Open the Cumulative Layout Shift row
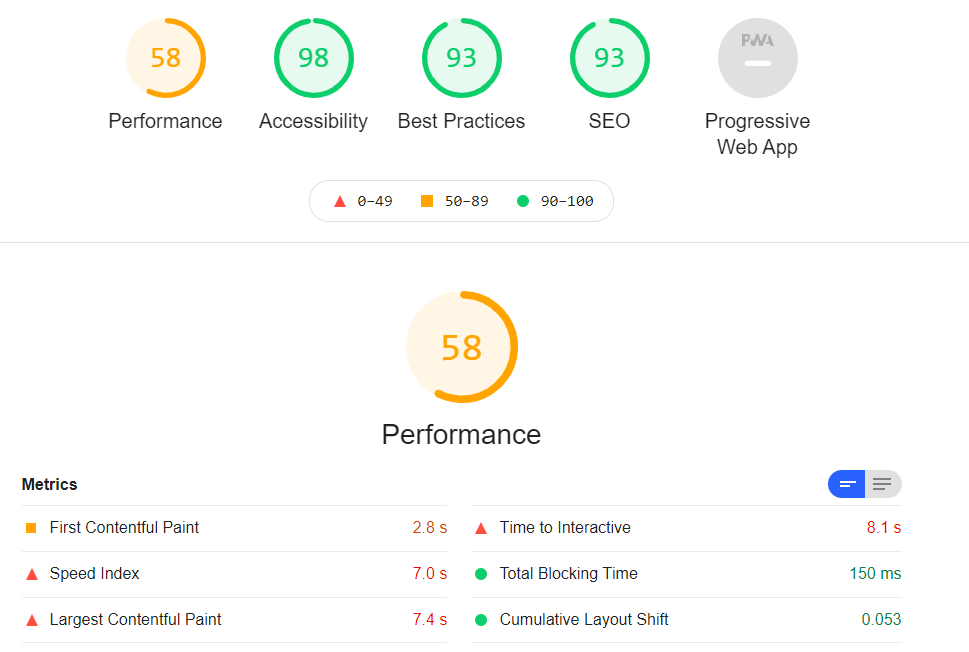969x652 pixels. 686,620
